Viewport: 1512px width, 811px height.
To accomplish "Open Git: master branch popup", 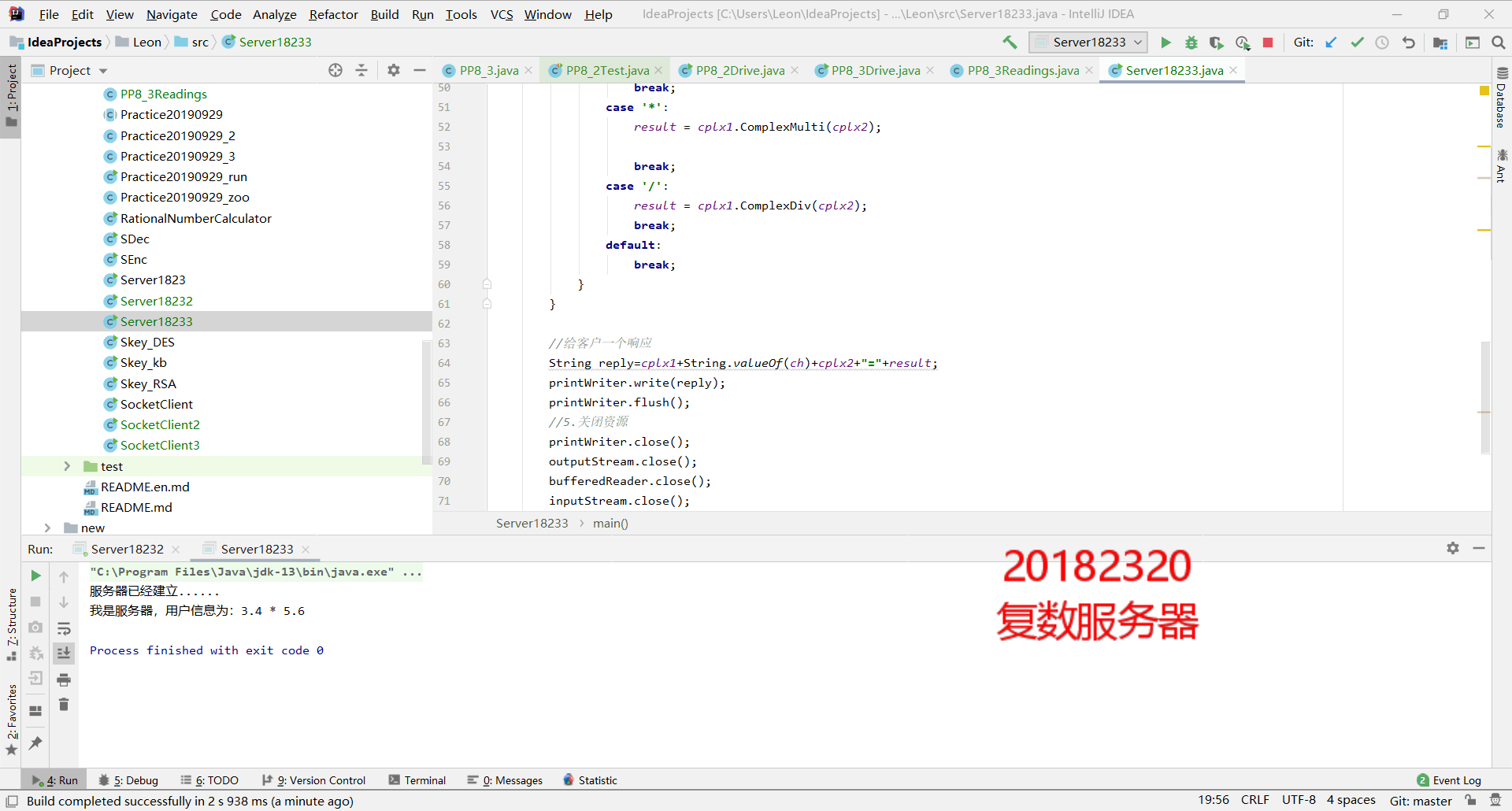I will (x=1421, y=801).
